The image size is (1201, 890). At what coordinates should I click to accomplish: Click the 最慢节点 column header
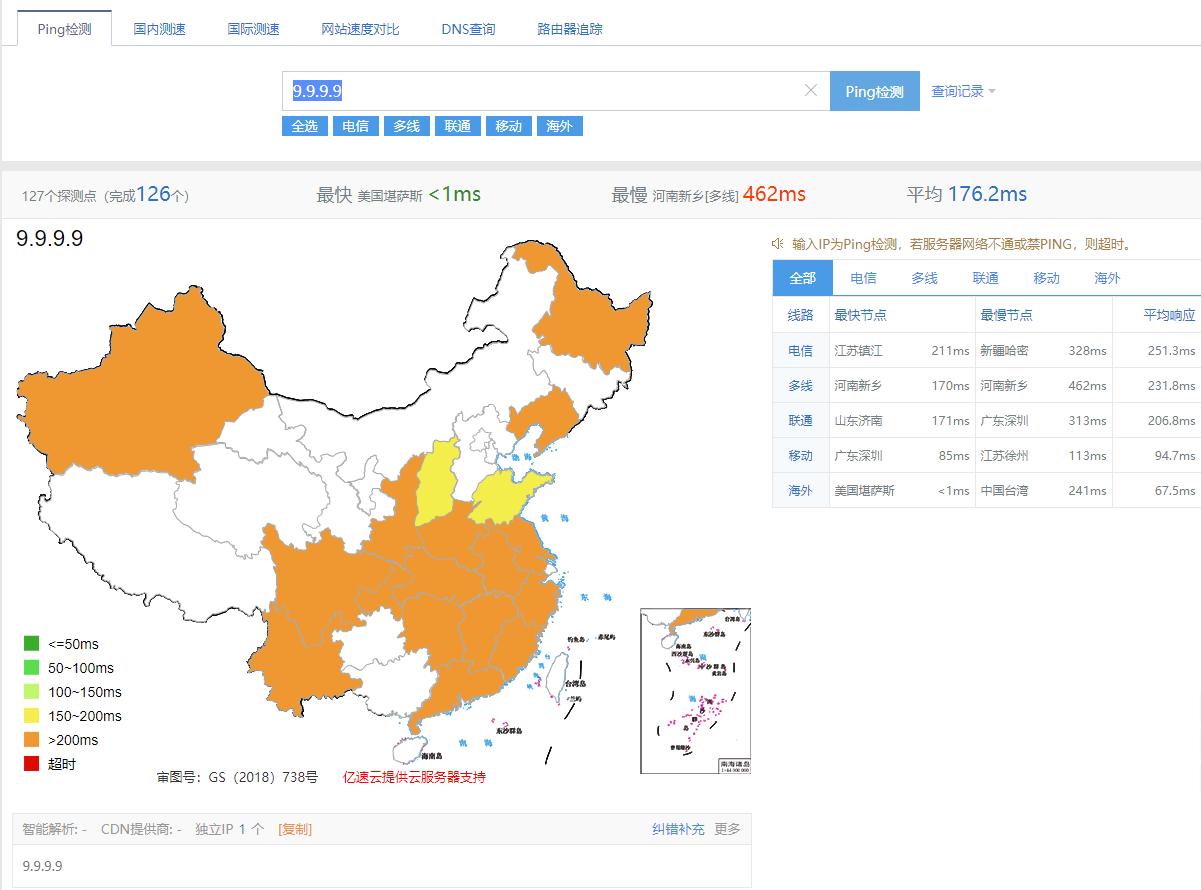(x=1006, y=315)
